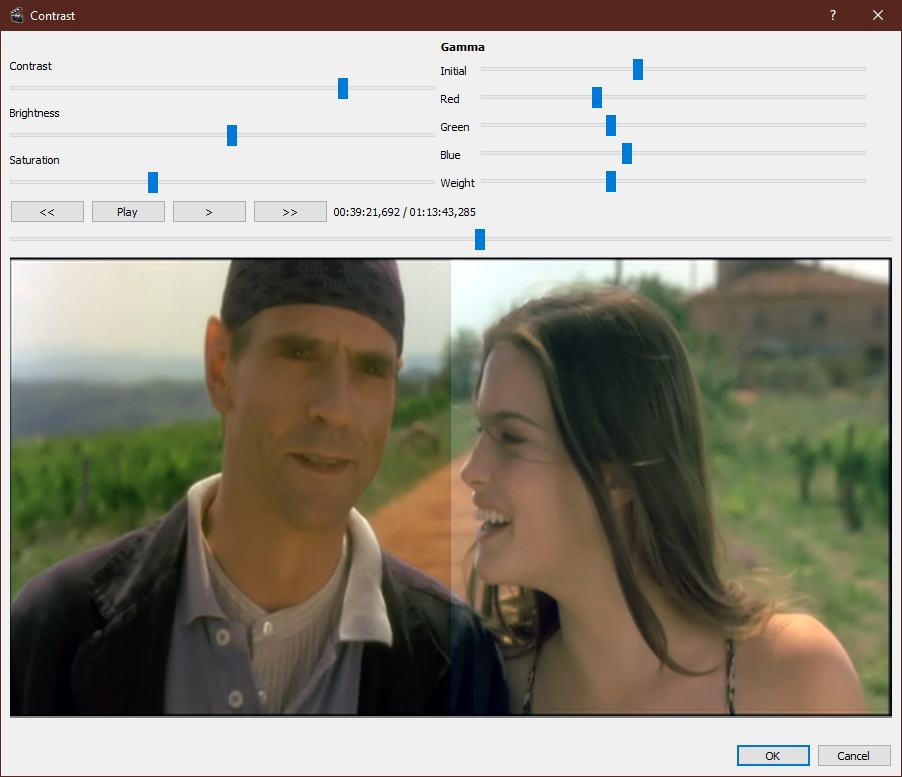Click the Gamma Red slider handle
This screenshot has height=777, width=902.
[x=597, y=97]
